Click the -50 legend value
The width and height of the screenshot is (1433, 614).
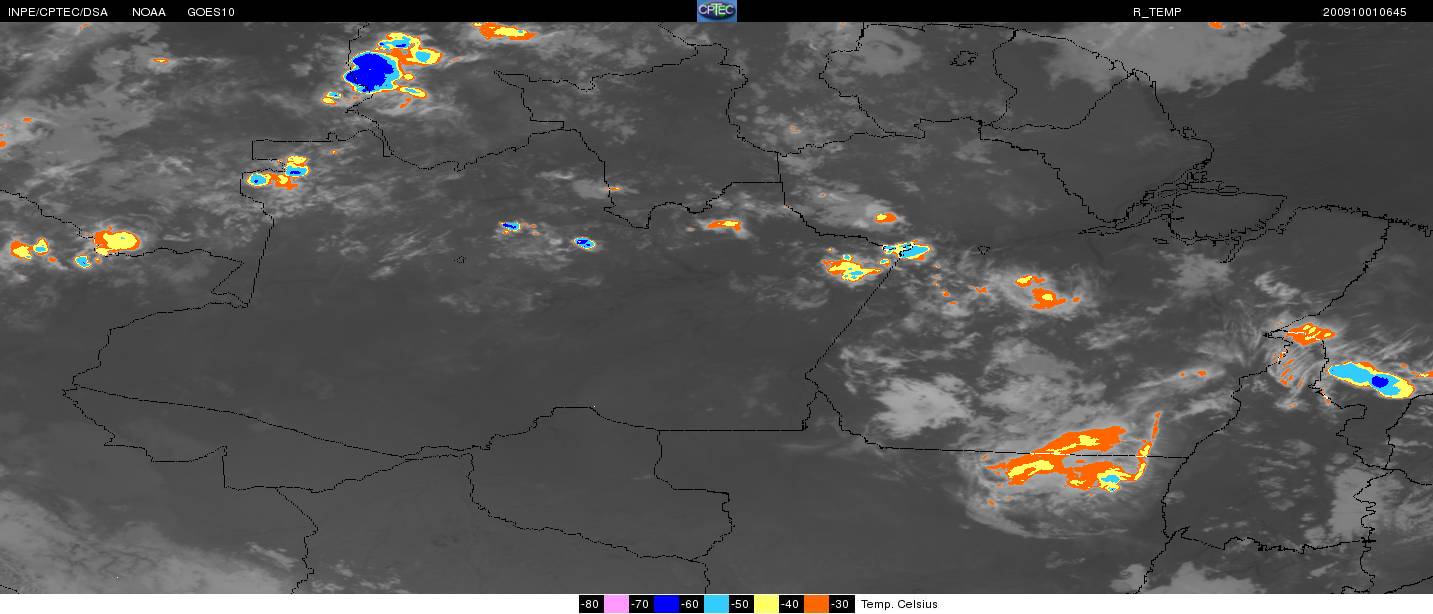pos(741,604)
